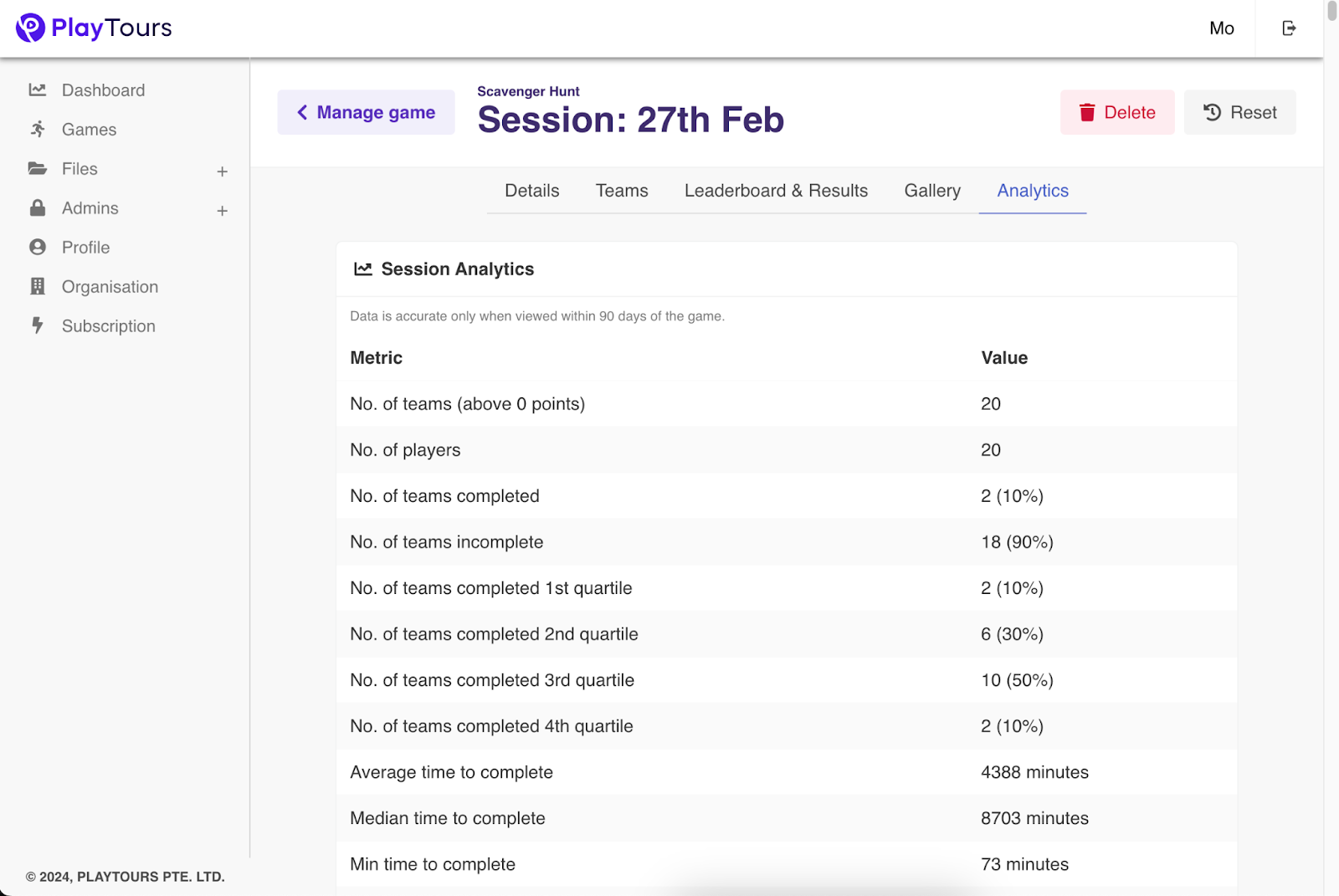Switch to the Details tab
The height and width of the screenshot is (896, 1339).
532,191
